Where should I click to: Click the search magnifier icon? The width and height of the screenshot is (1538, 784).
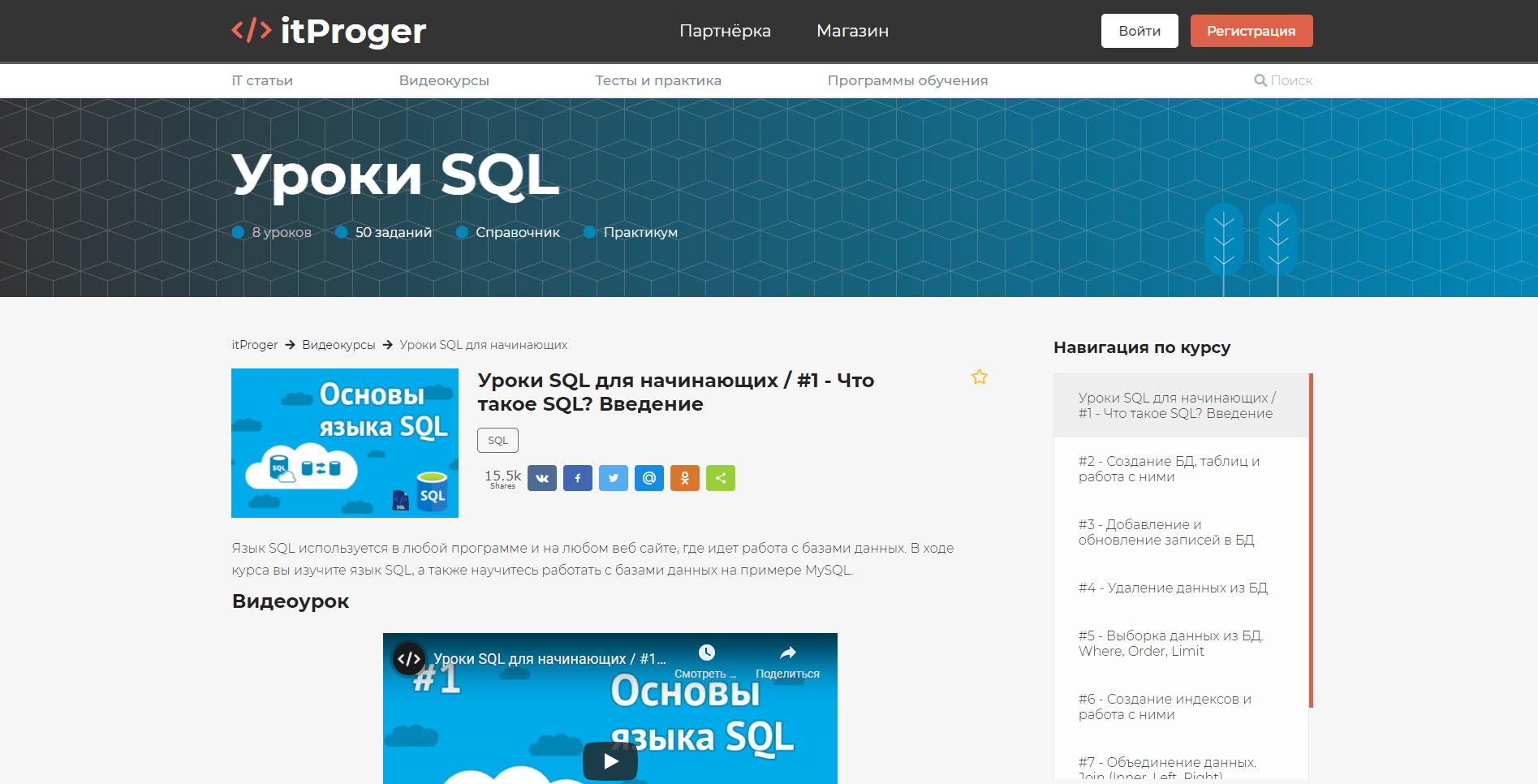tap(1260, 80)
